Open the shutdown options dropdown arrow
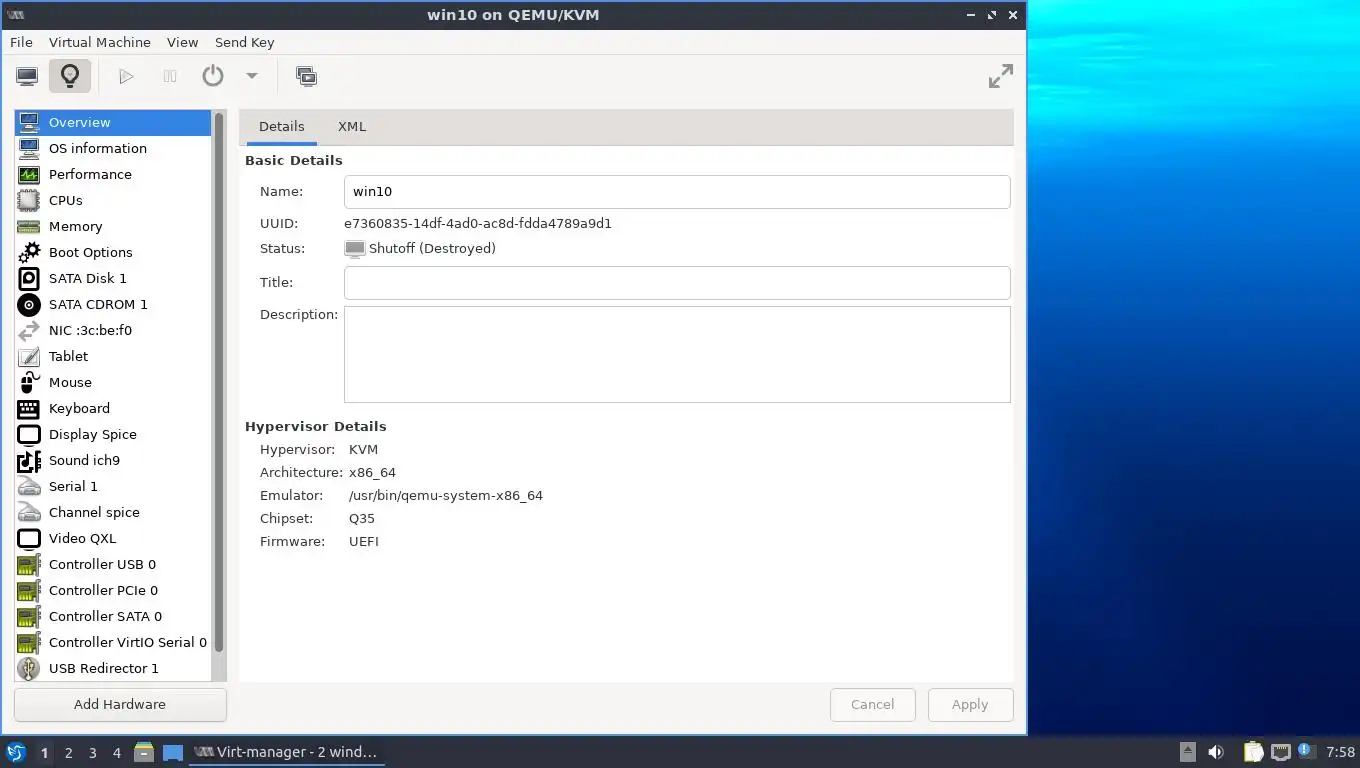The height and width of the screenshot is (768, 1360). (252, 76)
